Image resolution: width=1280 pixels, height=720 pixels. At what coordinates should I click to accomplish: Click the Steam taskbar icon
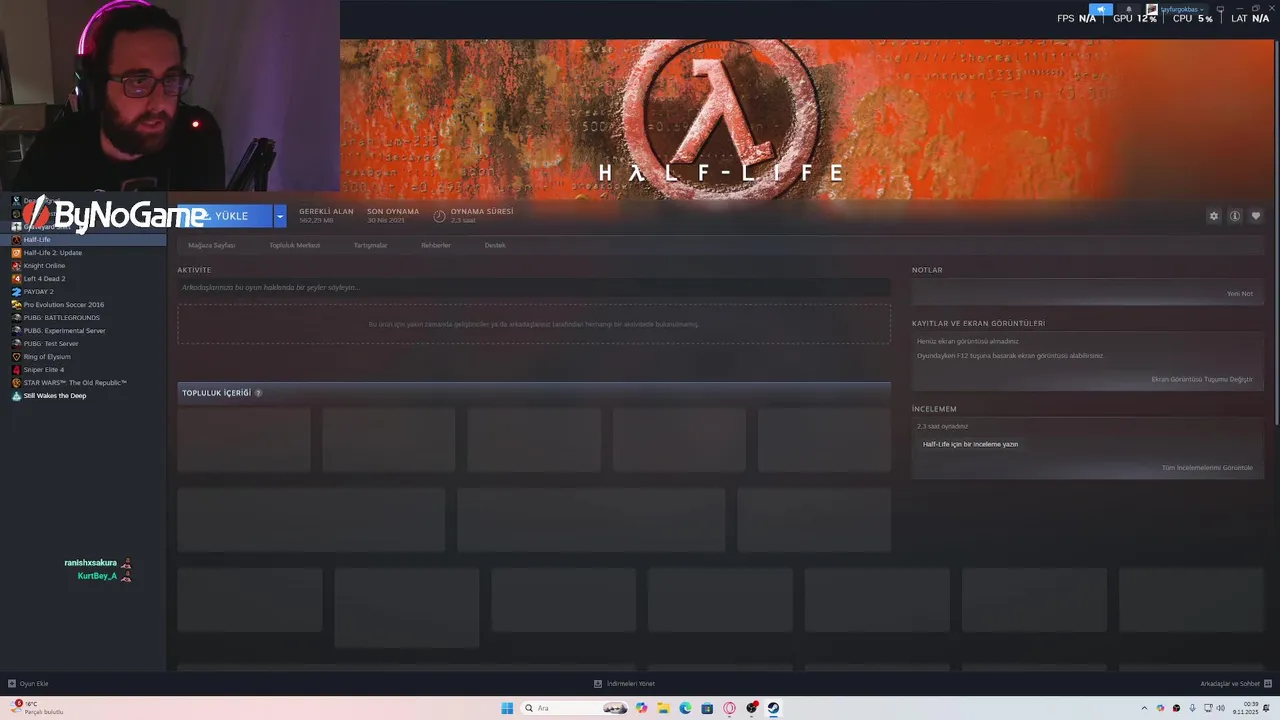[x=773, y=708]
